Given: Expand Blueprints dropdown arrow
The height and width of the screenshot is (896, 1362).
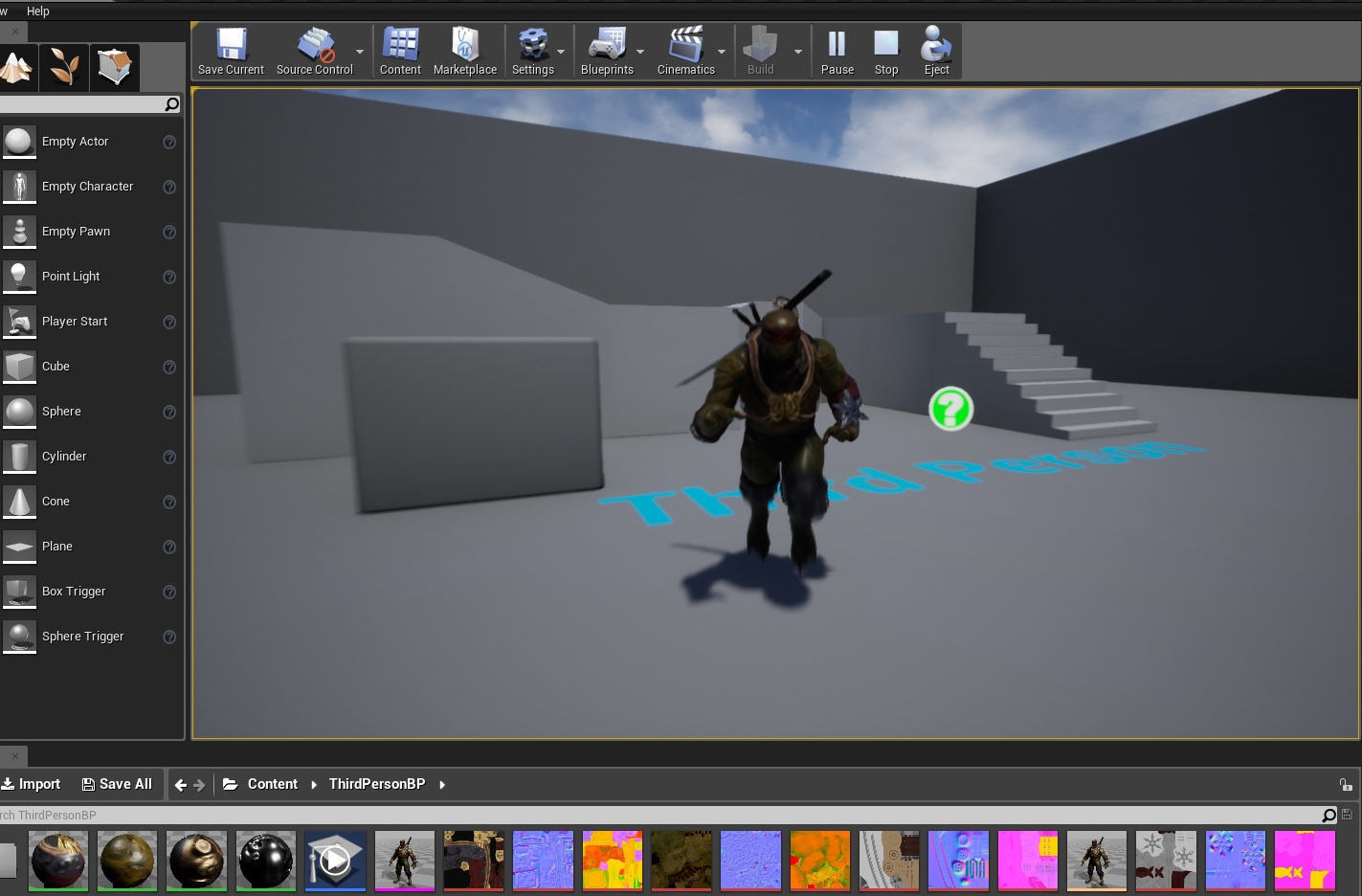Looking at the screenshot, I should (x=640, y=52).
